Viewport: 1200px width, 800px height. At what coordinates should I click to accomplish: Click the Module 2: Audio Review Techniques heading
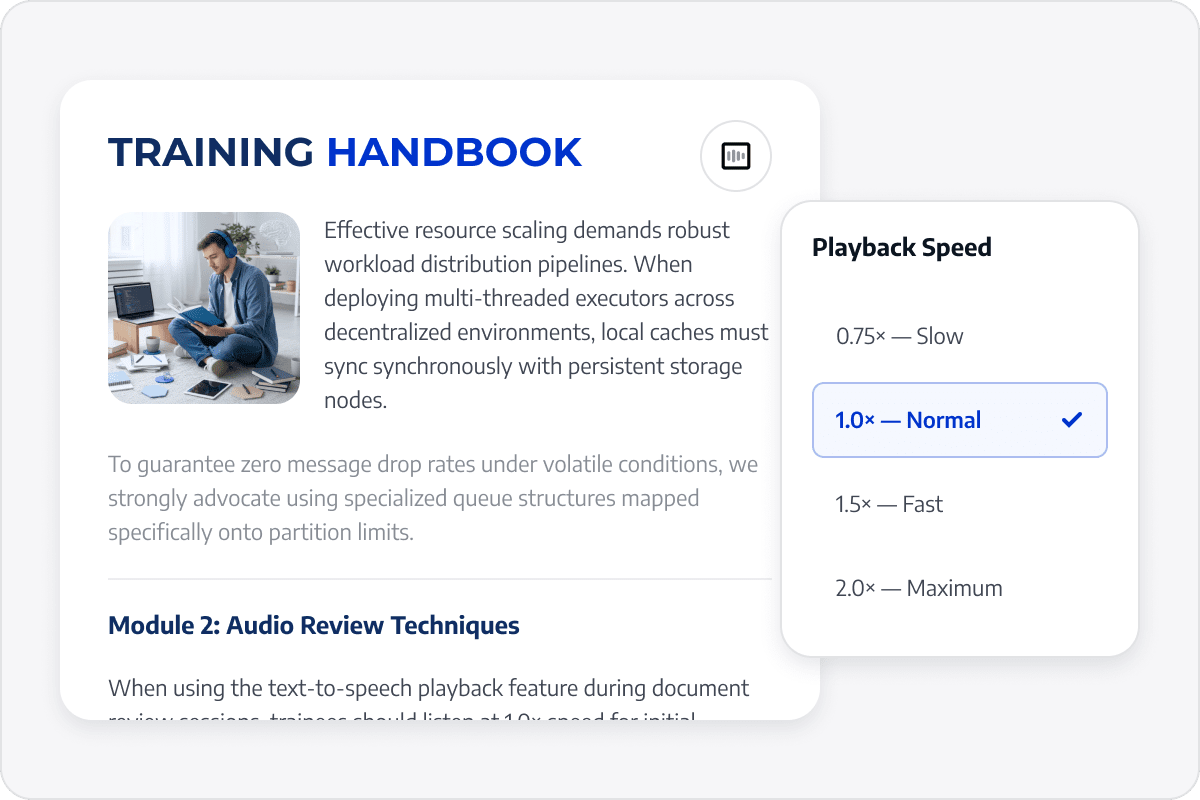click(x=314, y=626)
